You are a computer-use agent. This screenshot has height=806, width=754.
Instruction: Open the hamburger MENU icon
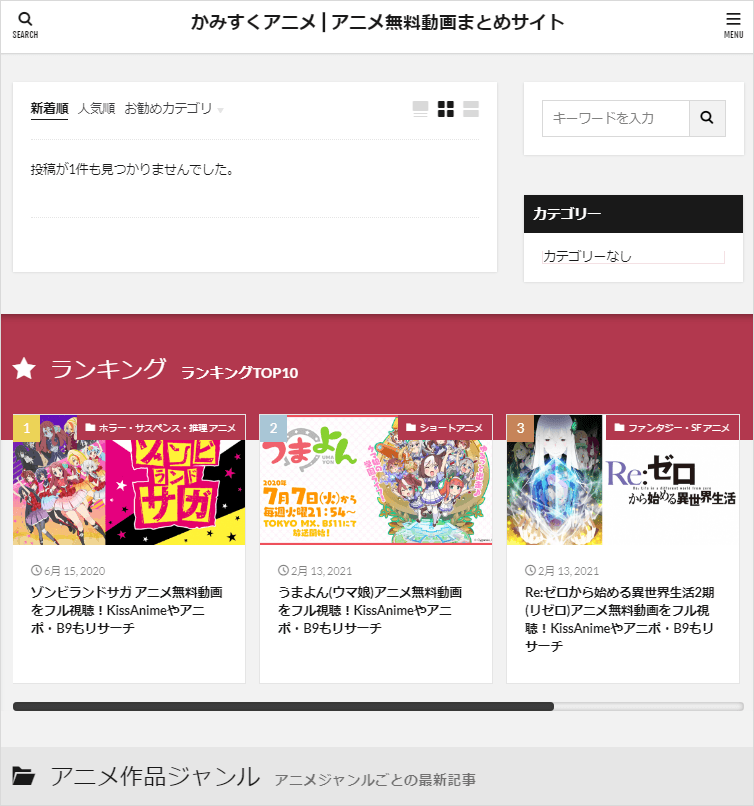point(733,25)
